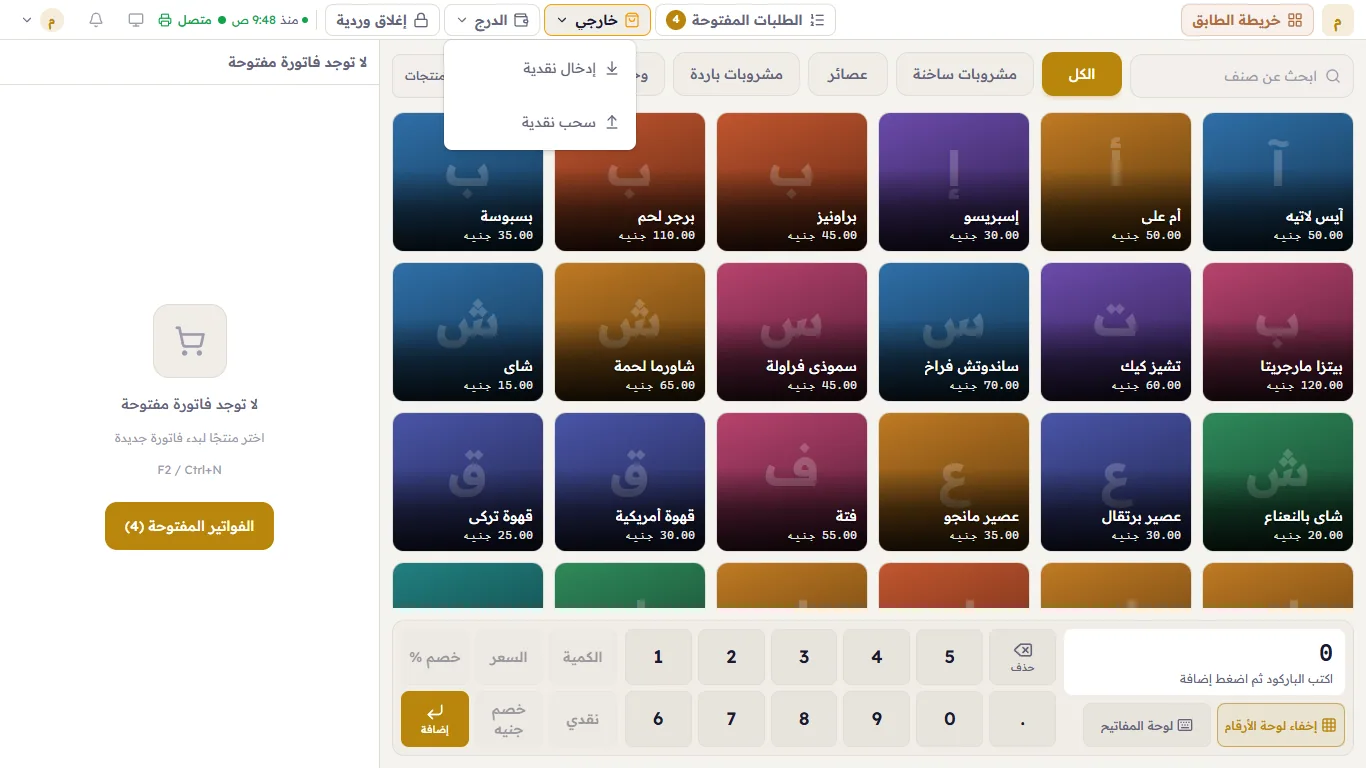
Task: Collapse the الدرج cash drawer dropdown
Action: (x=491, y=20)
